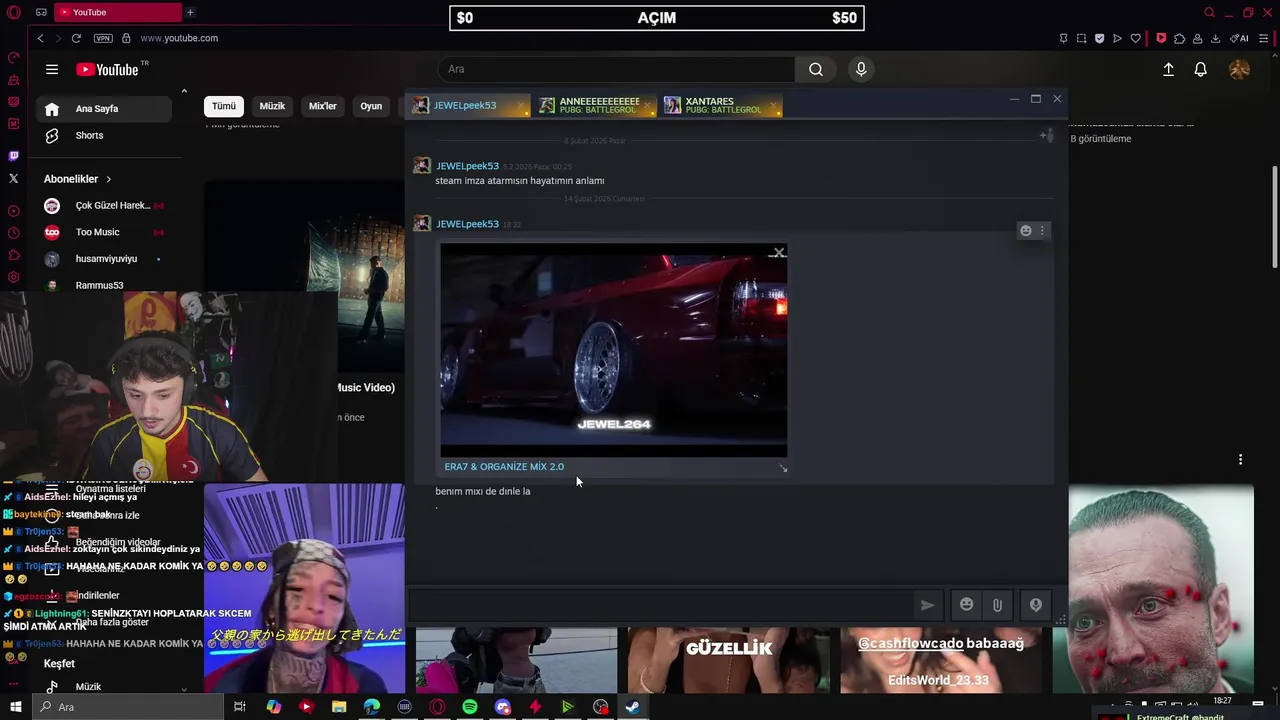
Task: Open Steam chat voice microphone button
Action: click(1036, 605)
